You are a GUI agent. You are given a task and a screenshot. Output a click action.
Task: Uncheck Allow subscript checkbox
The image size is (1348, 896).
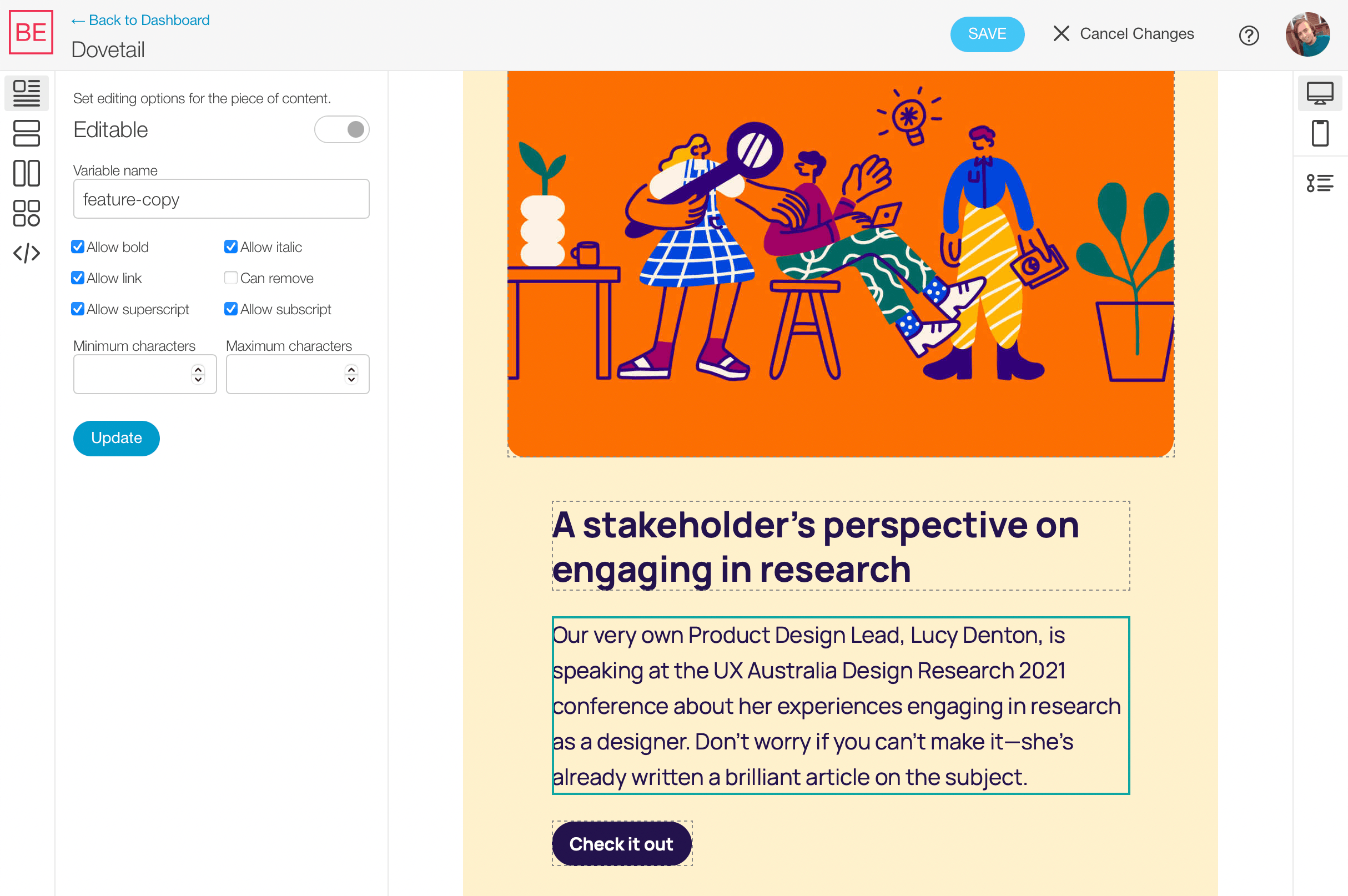[x=231, y=309]
